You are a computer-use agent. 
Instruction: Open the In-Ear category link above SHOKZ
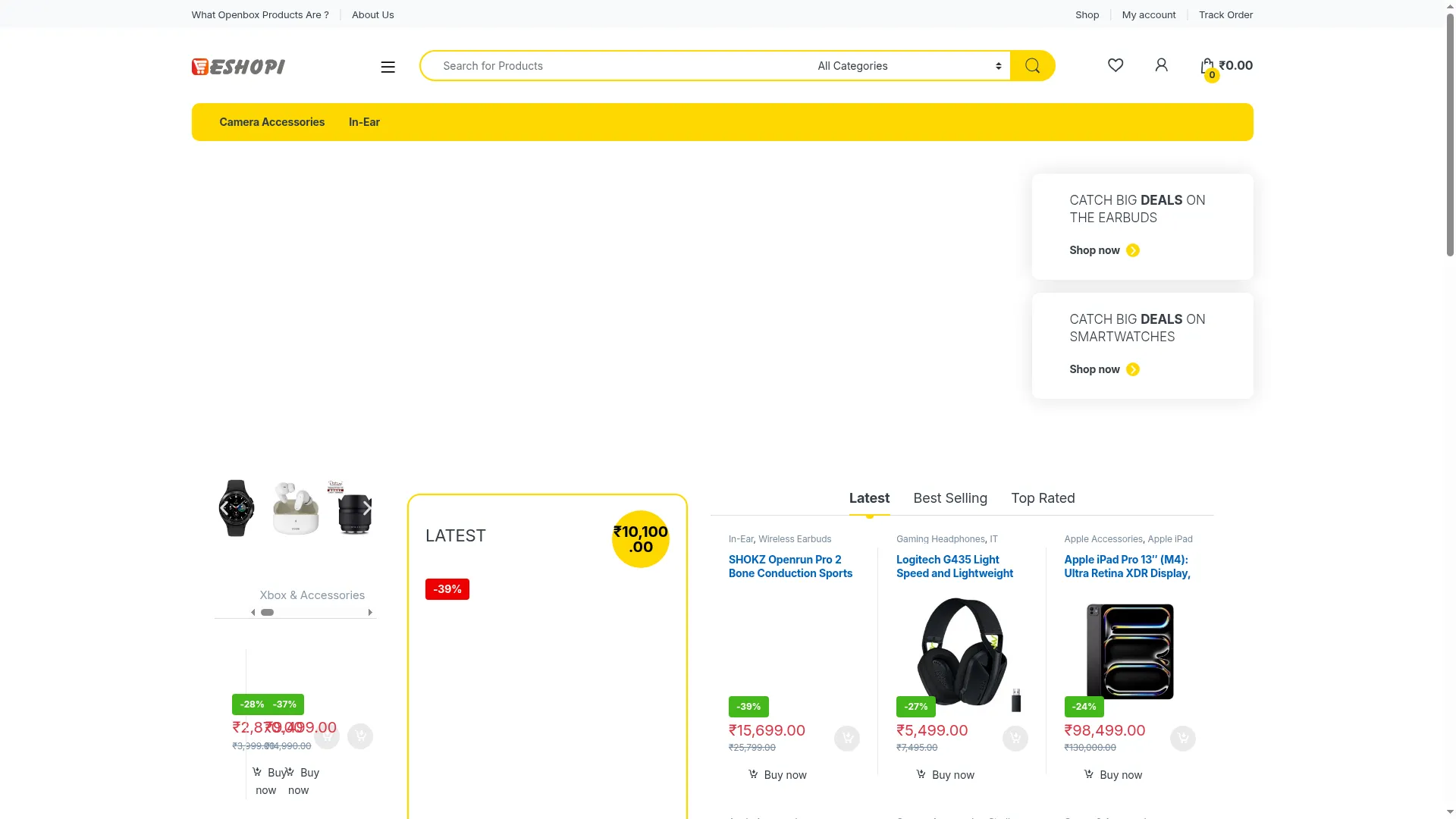(741, 539)
